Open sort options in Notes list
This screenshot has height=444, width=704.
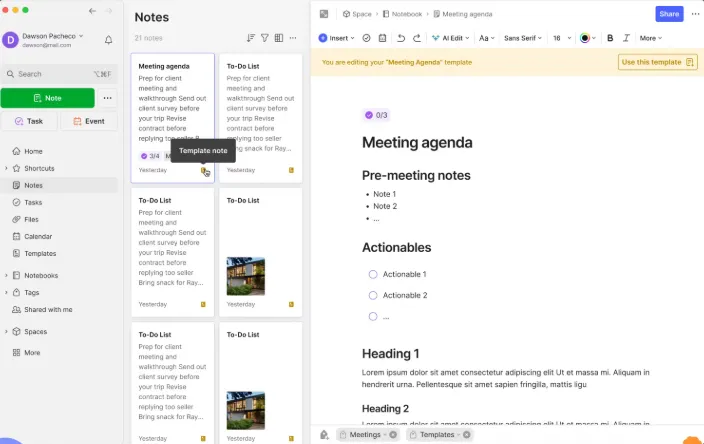coord(251,38)
